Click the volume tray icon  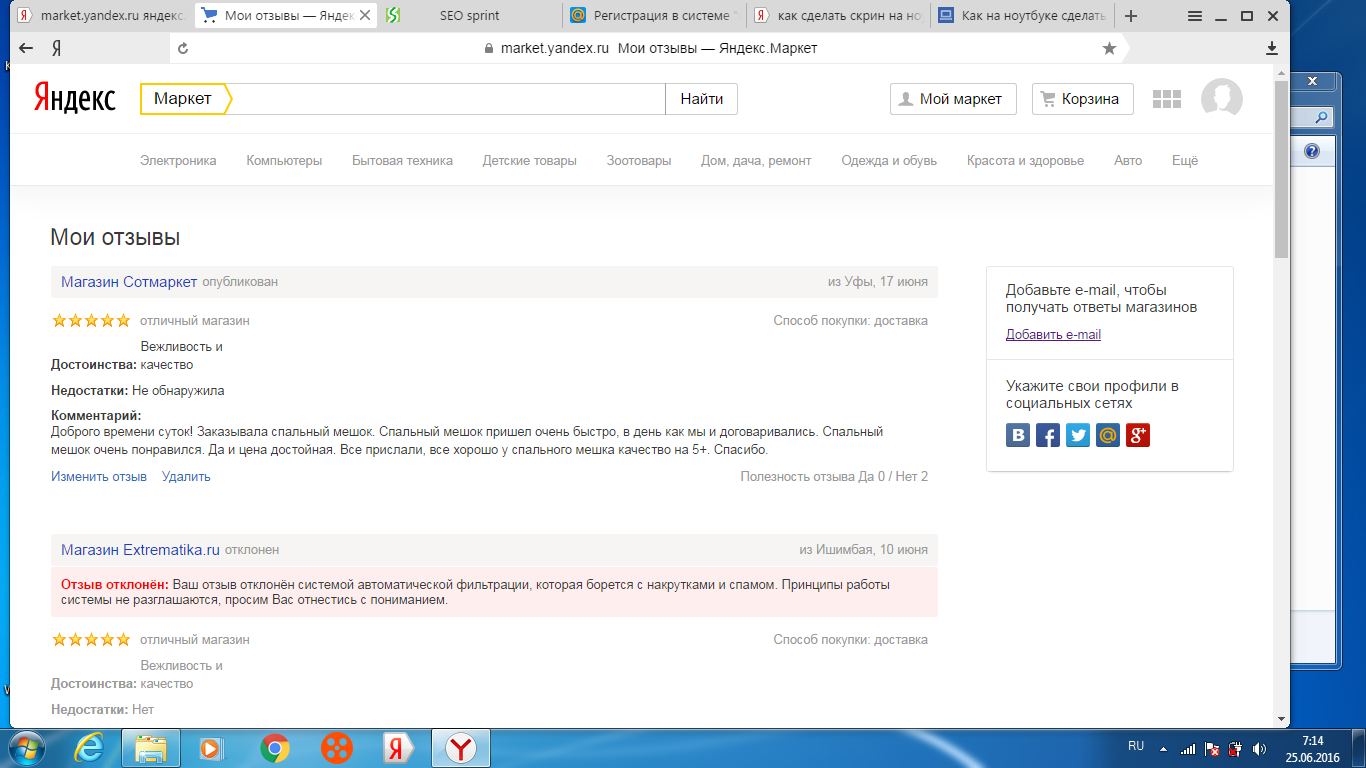pyautogui.click(x=1258, y=747)
